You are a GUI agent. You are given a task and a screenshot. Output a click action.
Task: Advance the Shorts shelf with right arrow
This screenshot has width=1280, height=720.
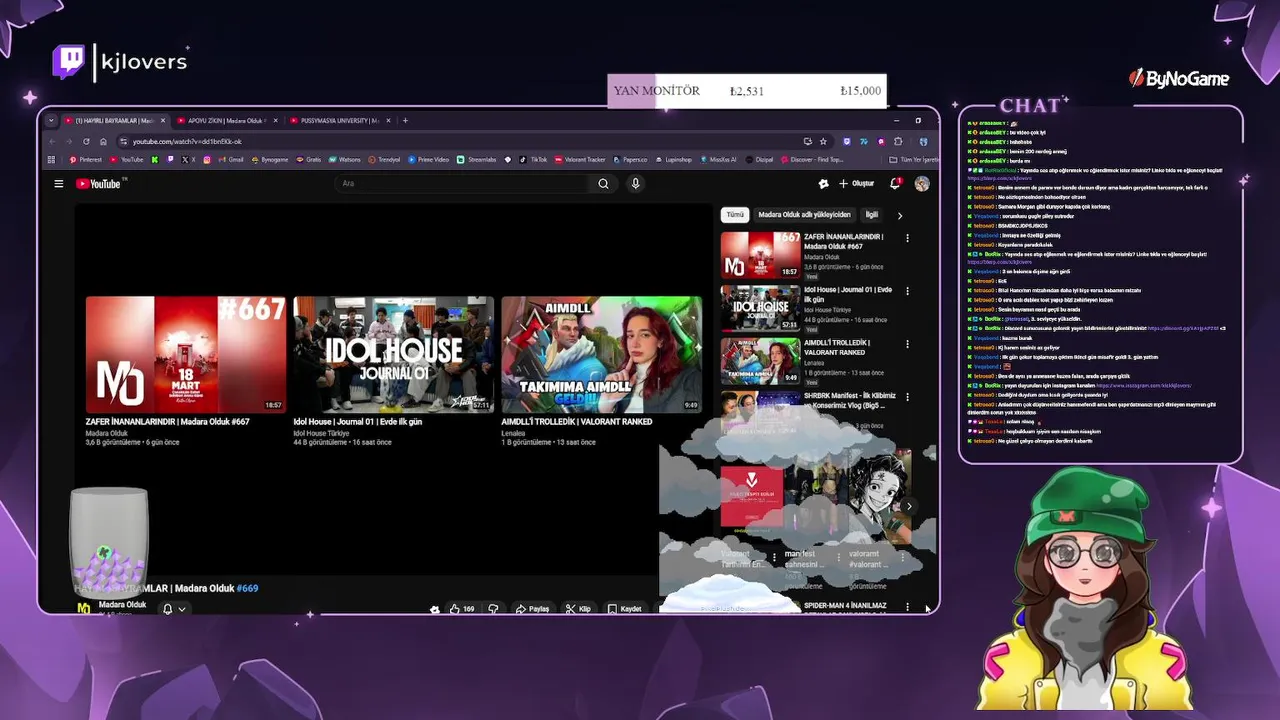click(909, 506)
